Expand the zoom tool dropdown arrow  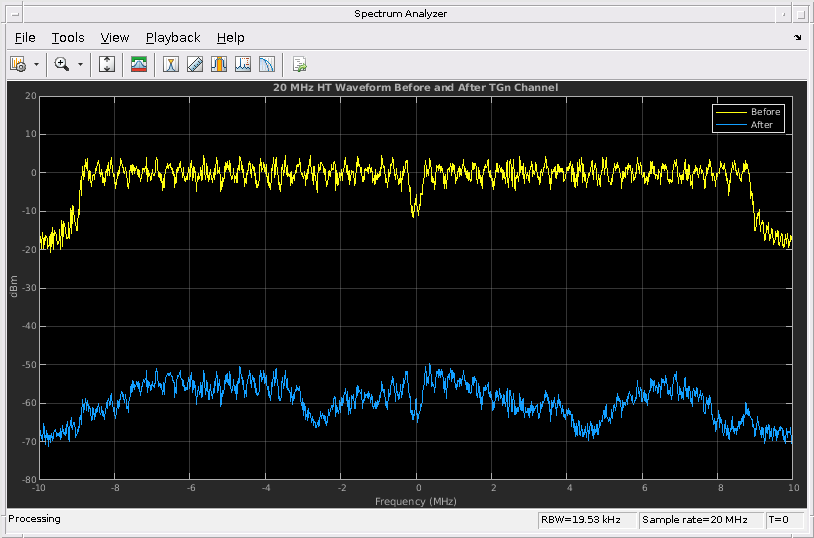80,64
